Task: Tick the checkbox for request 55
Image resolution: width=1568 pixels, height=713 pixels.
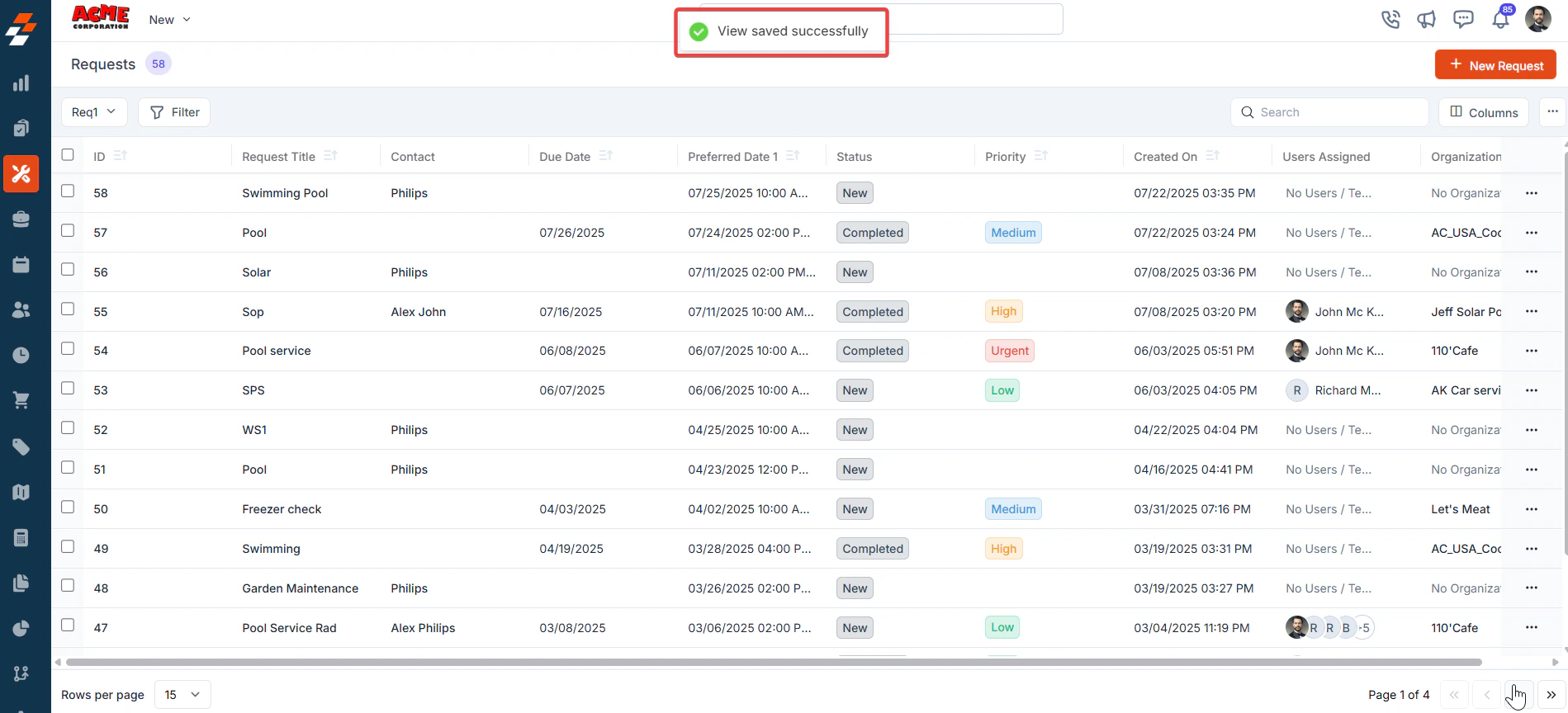Action: (x=68, y=309)
